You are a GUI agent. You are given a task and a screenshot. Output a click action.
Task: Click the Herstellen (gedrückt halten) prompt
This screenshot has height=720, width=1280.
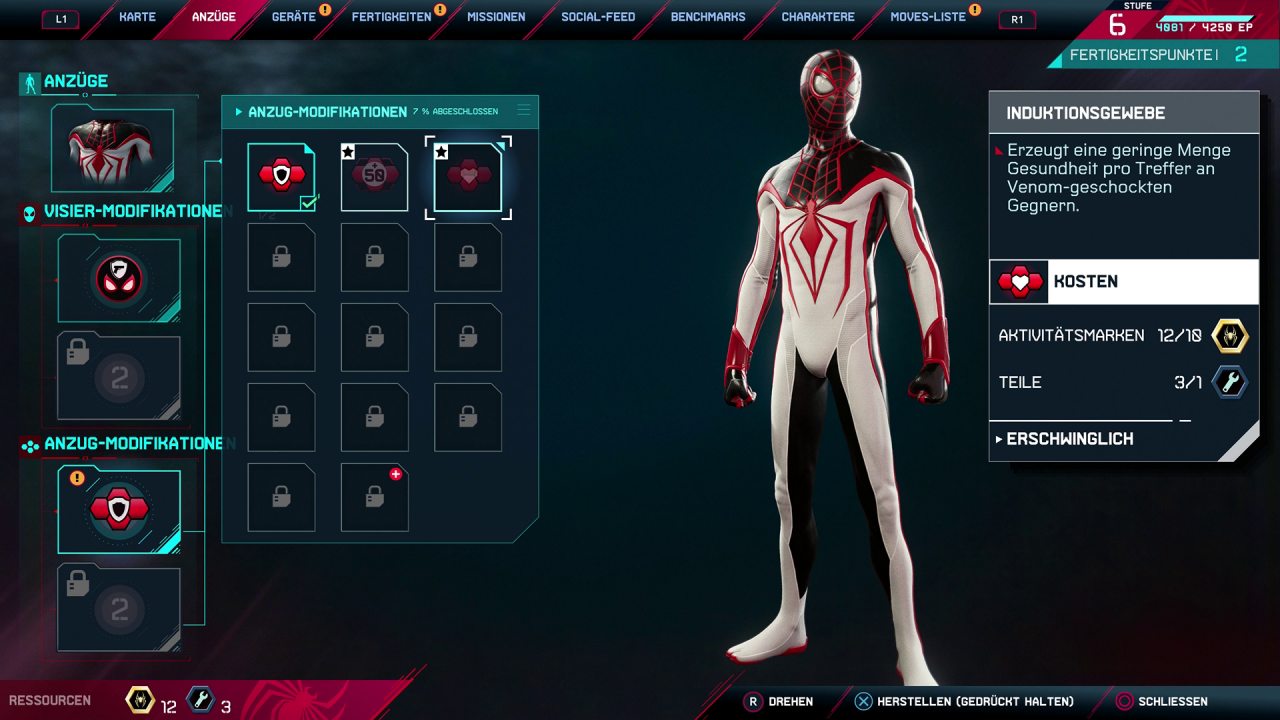pyautogui.click(x=964, y=702)
